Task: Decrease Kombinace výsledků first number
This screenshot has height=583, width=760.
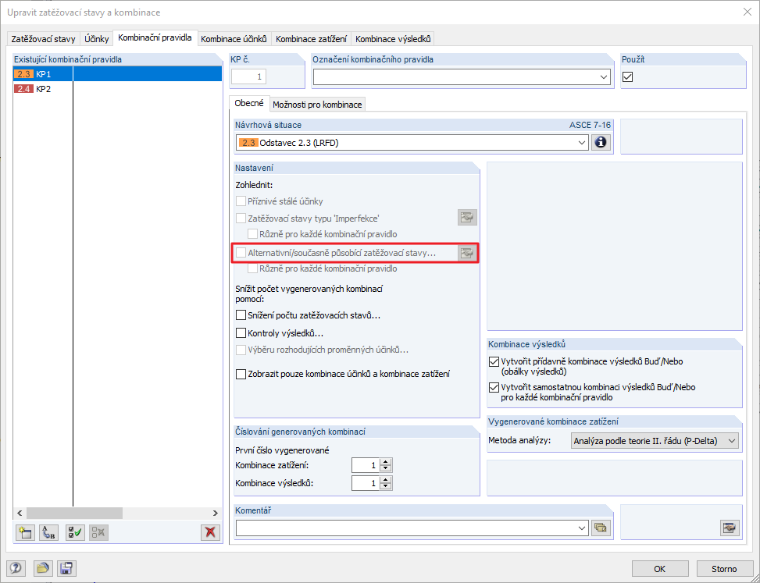Action: [386, 487]
